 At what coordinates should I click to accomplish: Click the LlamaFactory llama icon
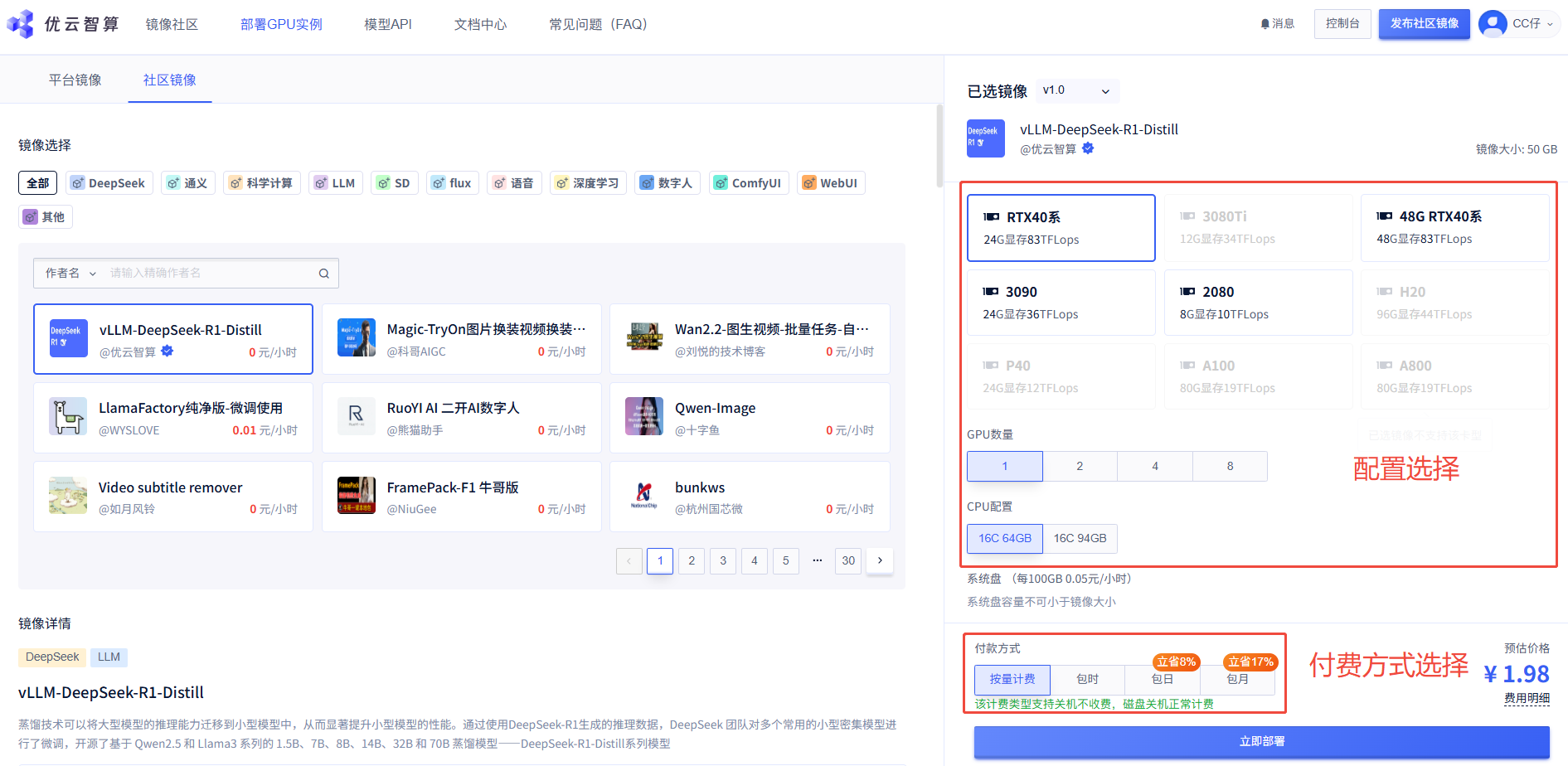68,417
